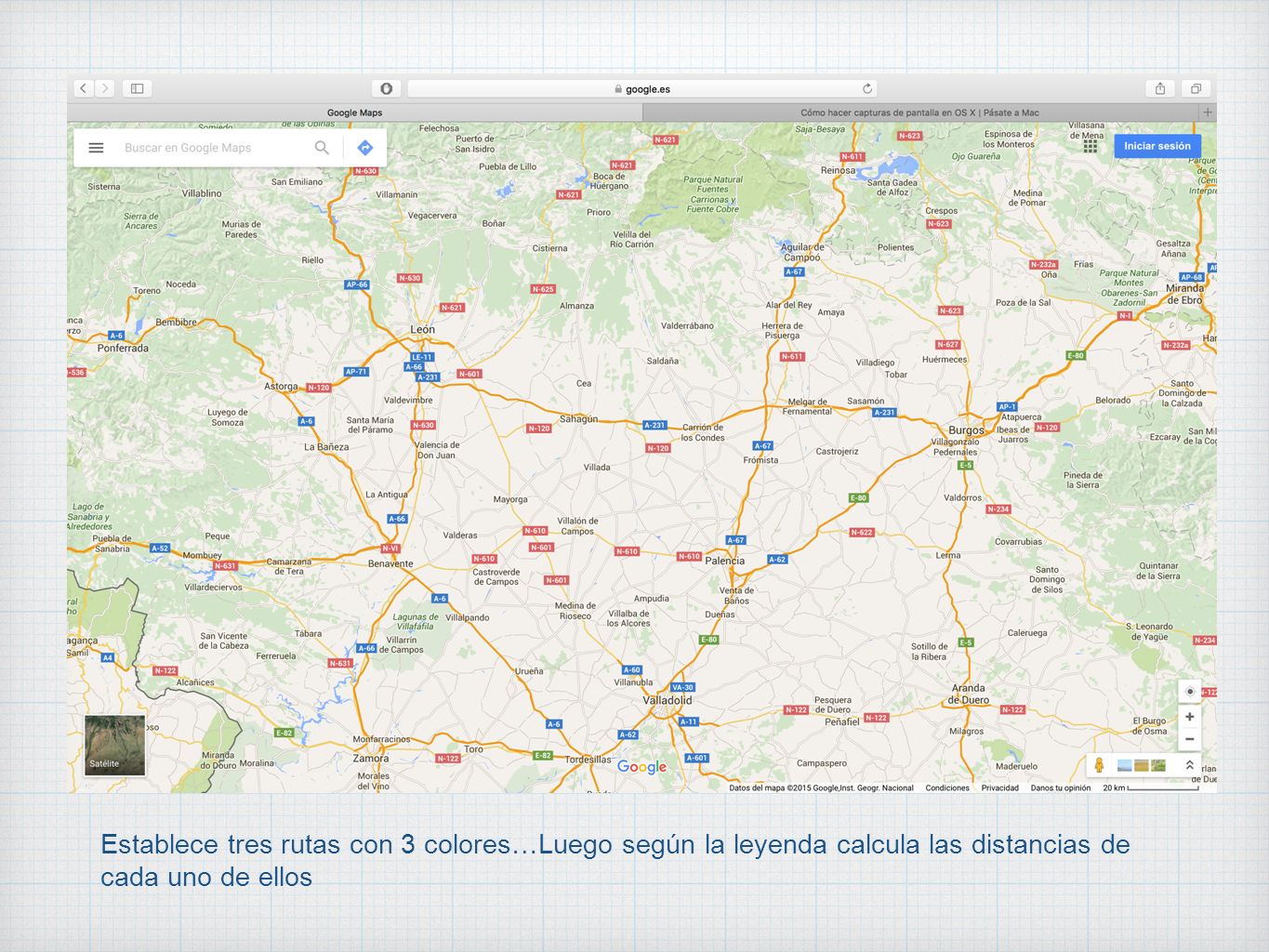Reload the page using the refresh arrow
This screenshot has height=952, width=1269.
[867, 88]
